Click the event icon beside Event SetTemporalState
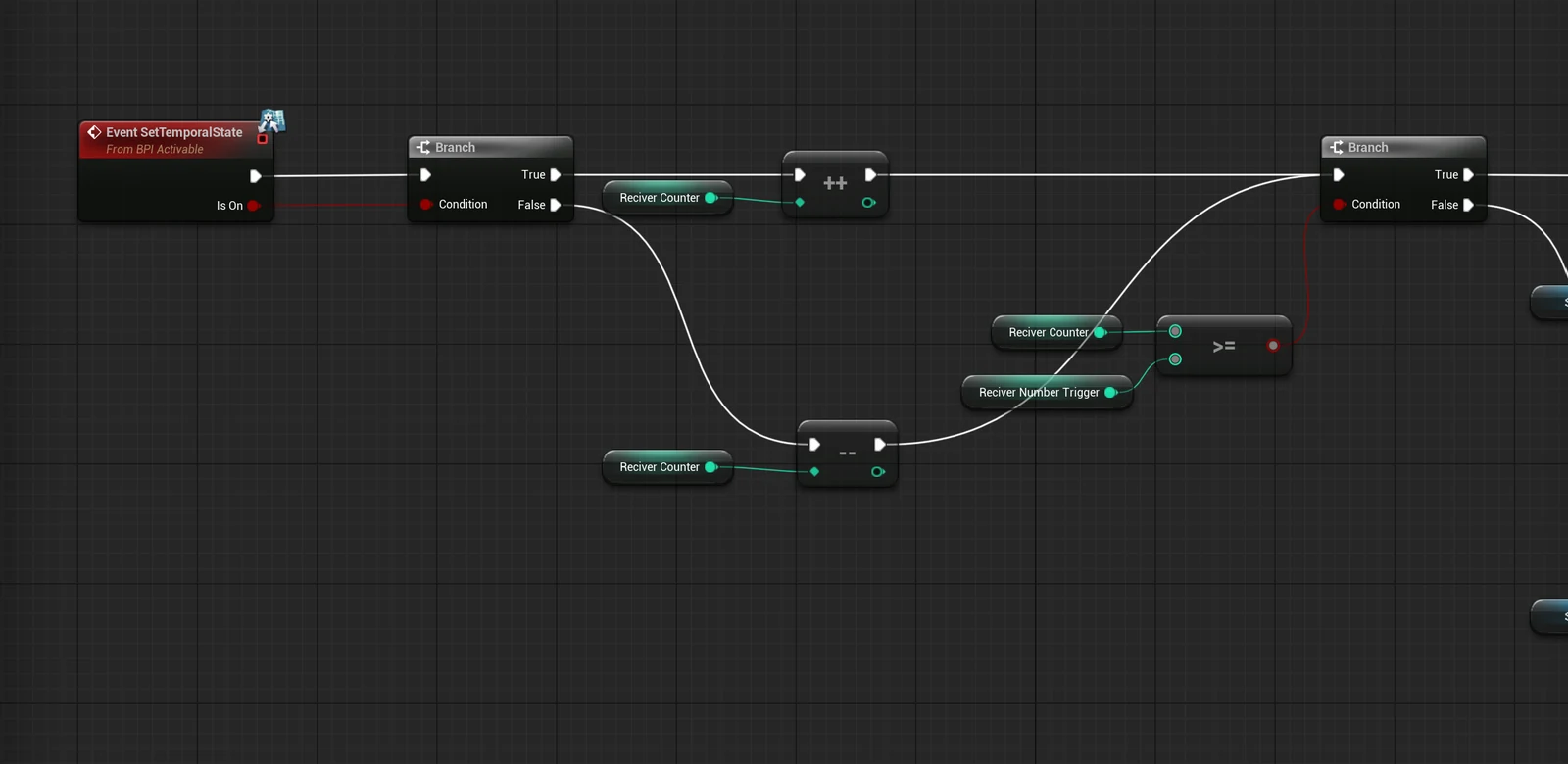The height and width of the screenshot is (764, 1568). tap(94, 132)
